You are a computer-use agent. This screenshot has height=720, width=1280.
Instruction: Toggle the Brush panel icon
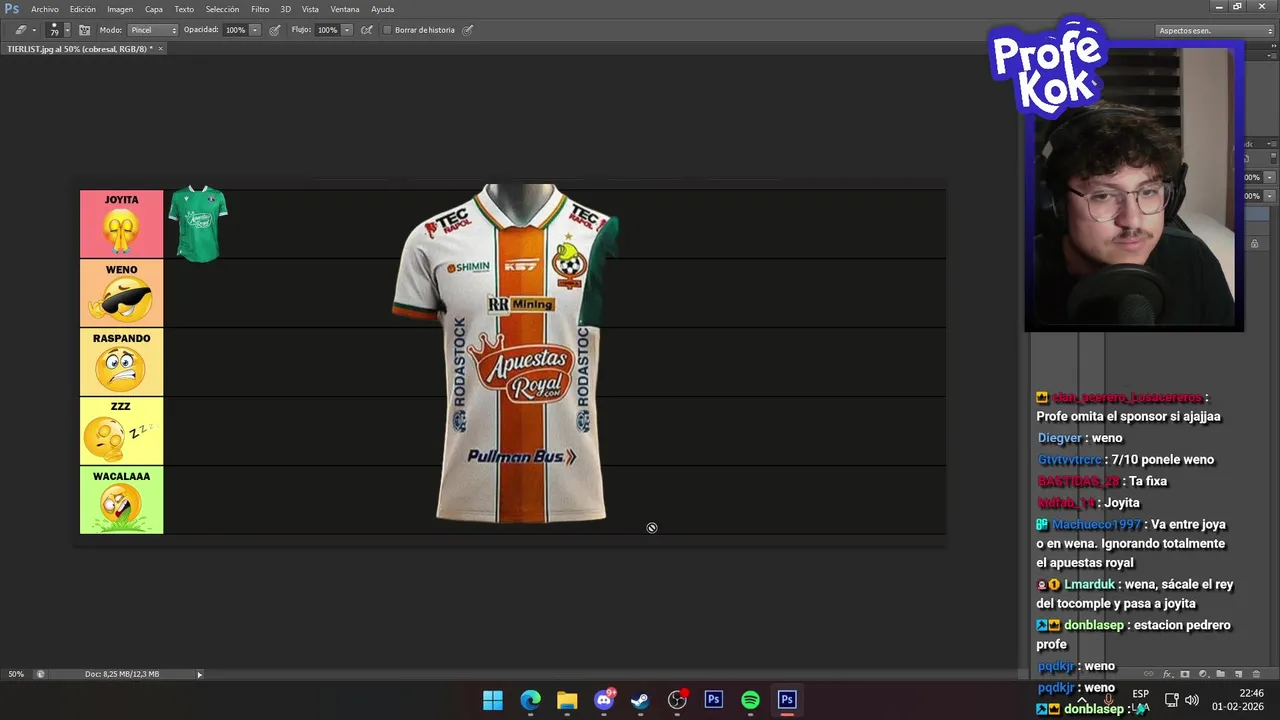[84, 30]
